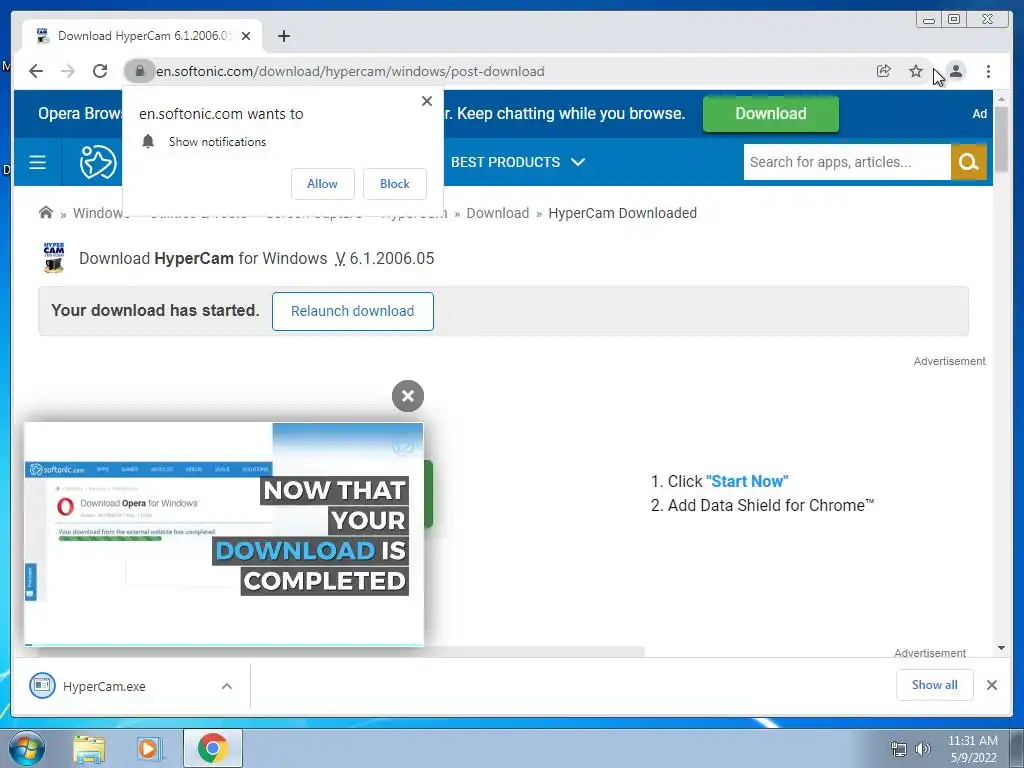Click the 'HyperCam Downloaded' breadcrumb text

pos(622,213)
